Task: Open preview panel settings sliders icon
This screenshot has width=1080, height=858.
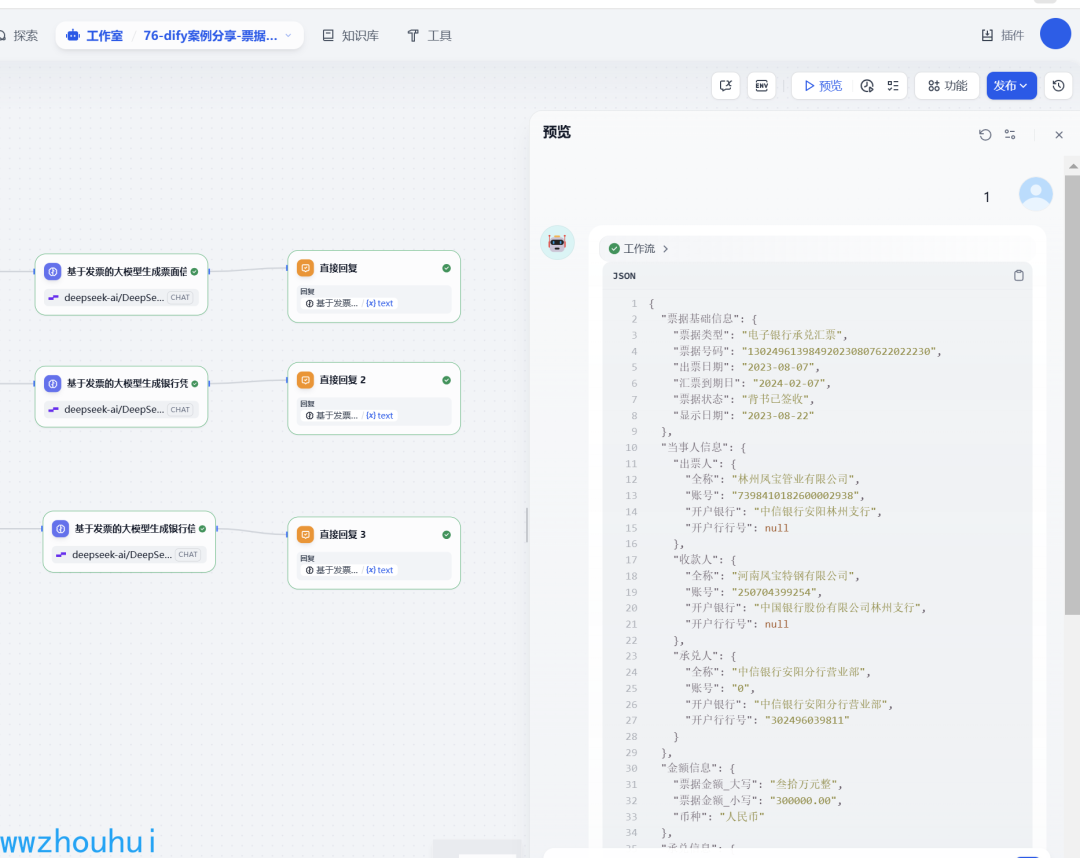Action: [x=1010, y=134]
